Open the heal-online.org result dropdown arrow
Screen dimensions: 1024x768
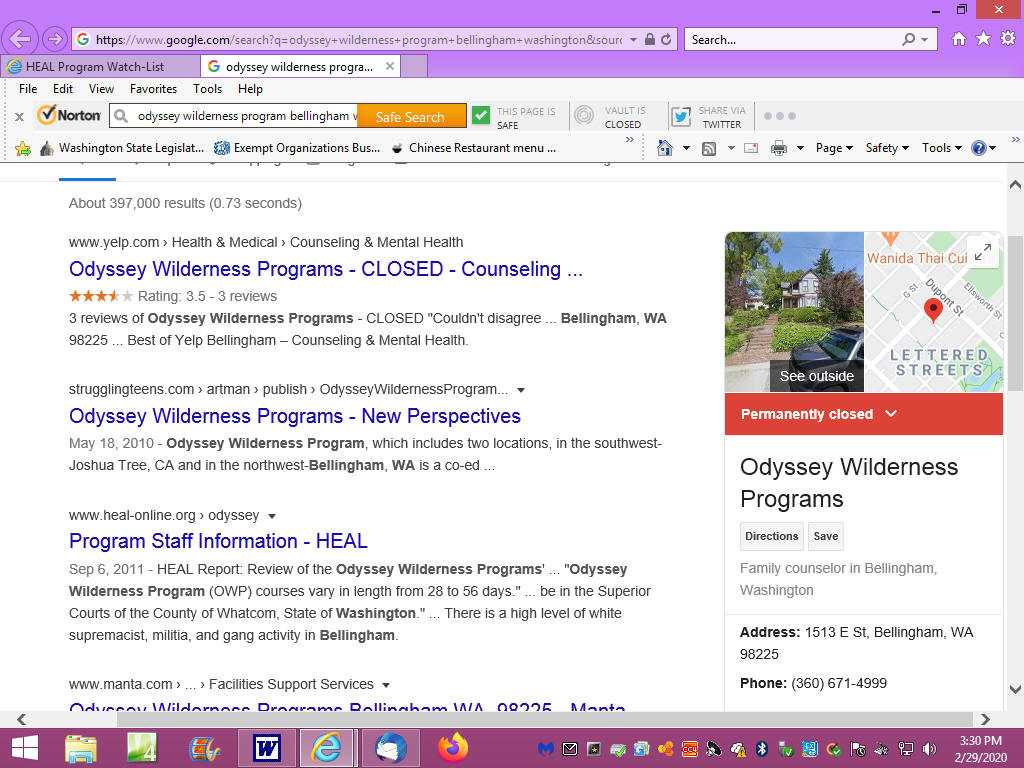pos(272,516)
